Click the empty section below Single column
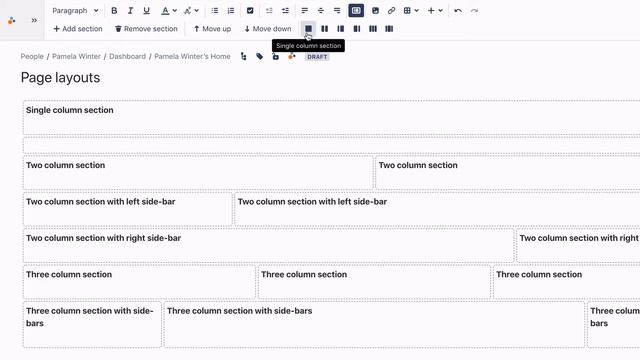Screen dimensions: 640x360 pyautogui.click(x=331, y=145)
